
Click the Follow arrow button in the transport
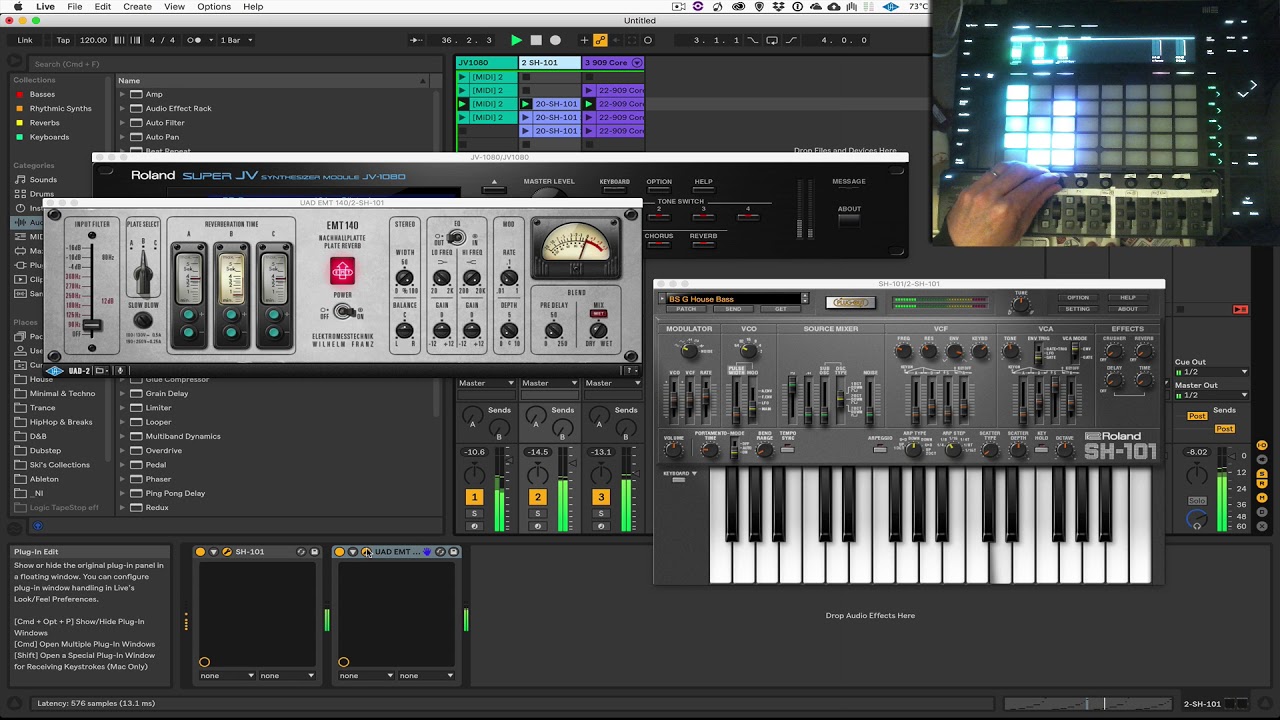(x=416, y=40)
